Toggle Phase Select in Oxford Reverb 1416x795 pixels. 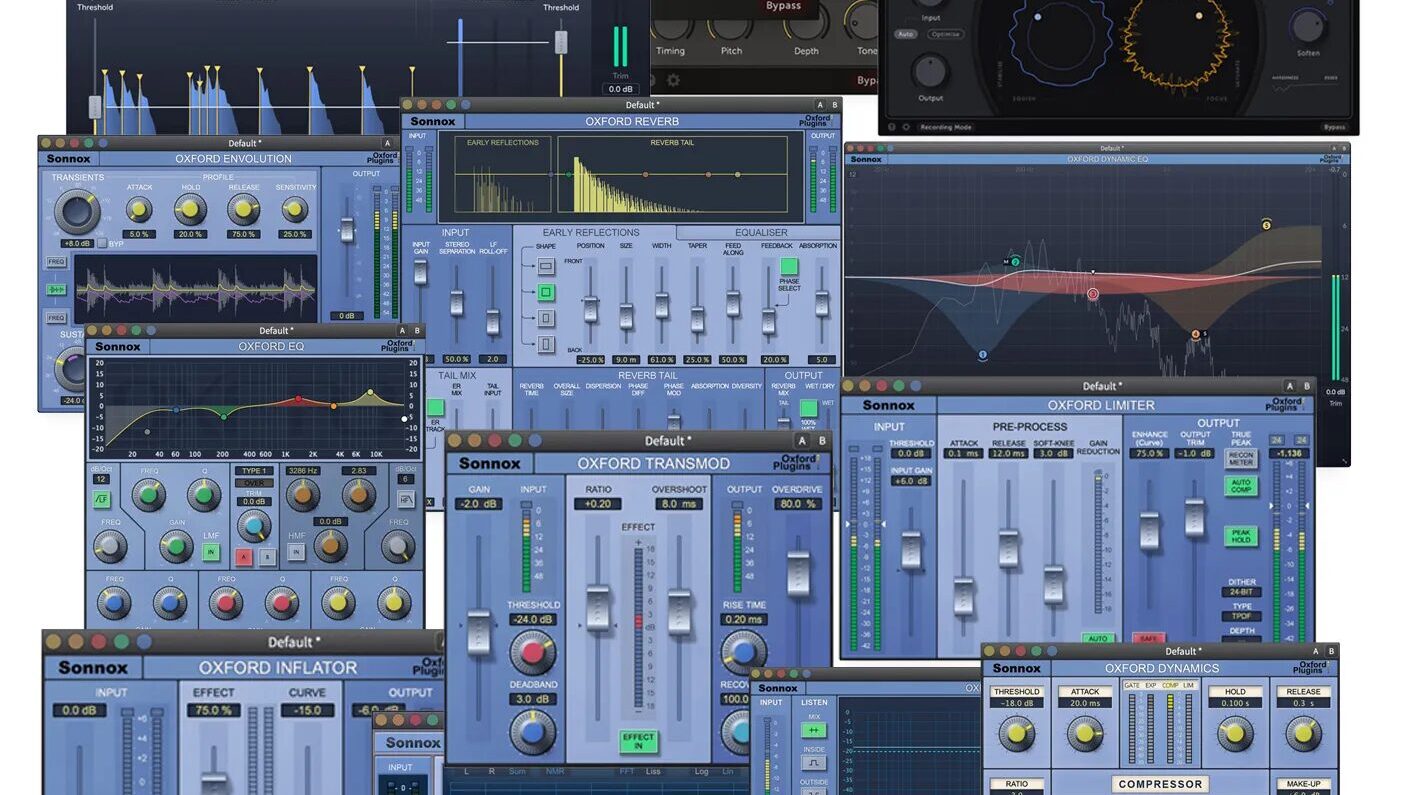pos(789,266)
